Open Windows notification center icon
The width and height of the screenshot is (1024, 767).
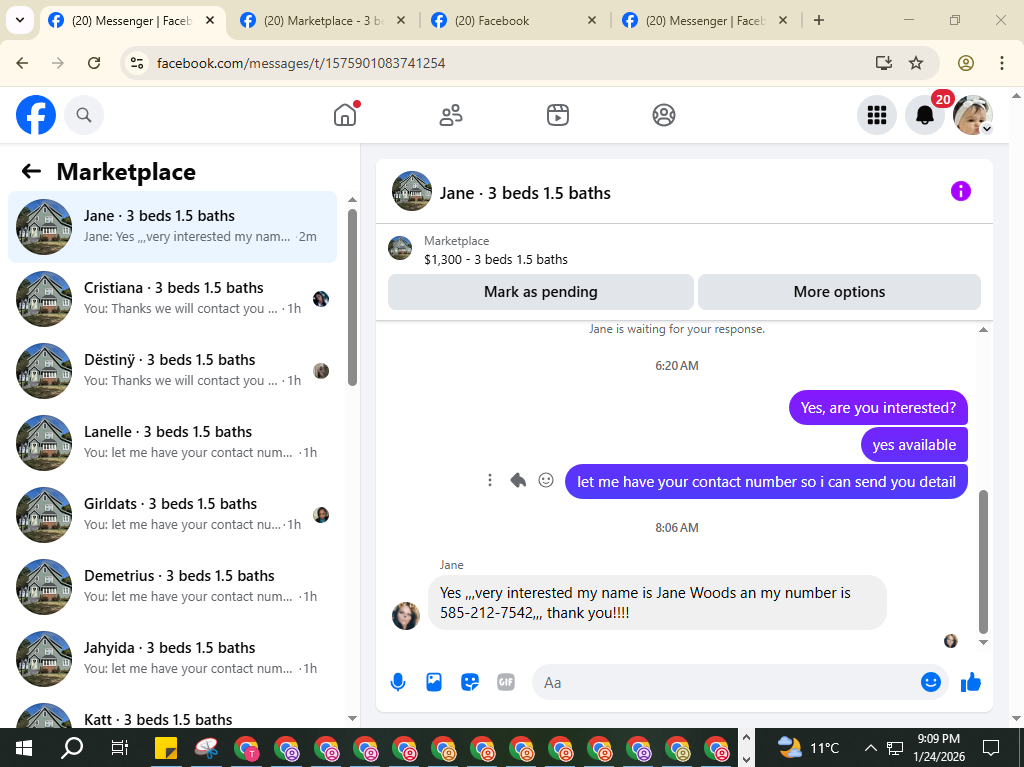coord(991,747)
